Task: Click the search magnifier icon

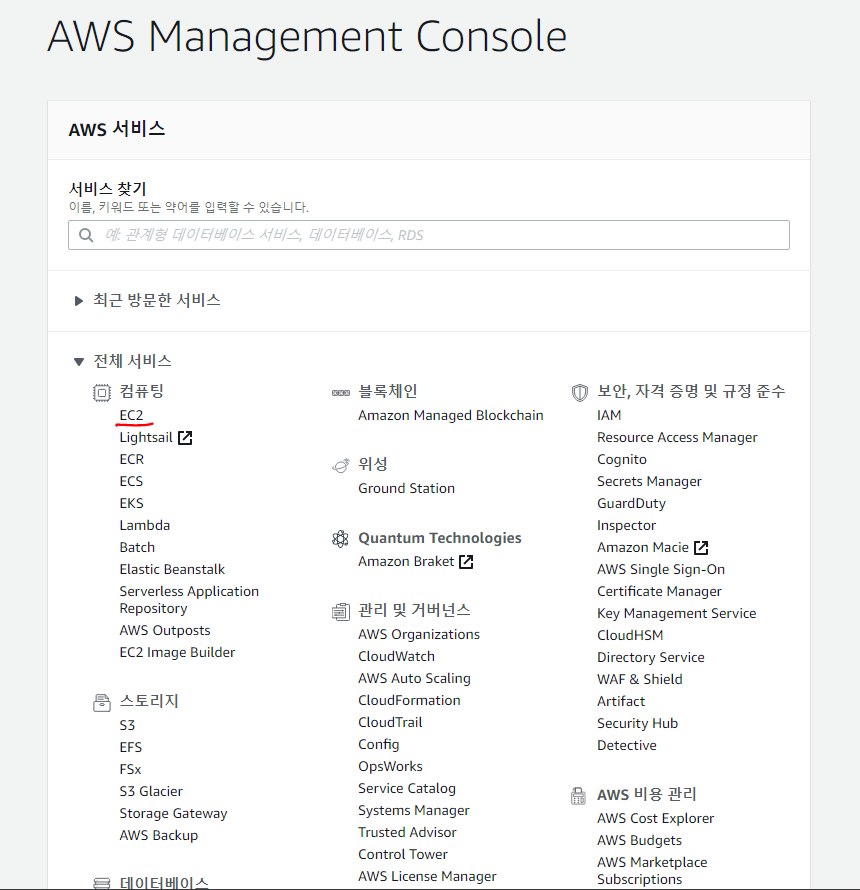Action: pos(86,235)
